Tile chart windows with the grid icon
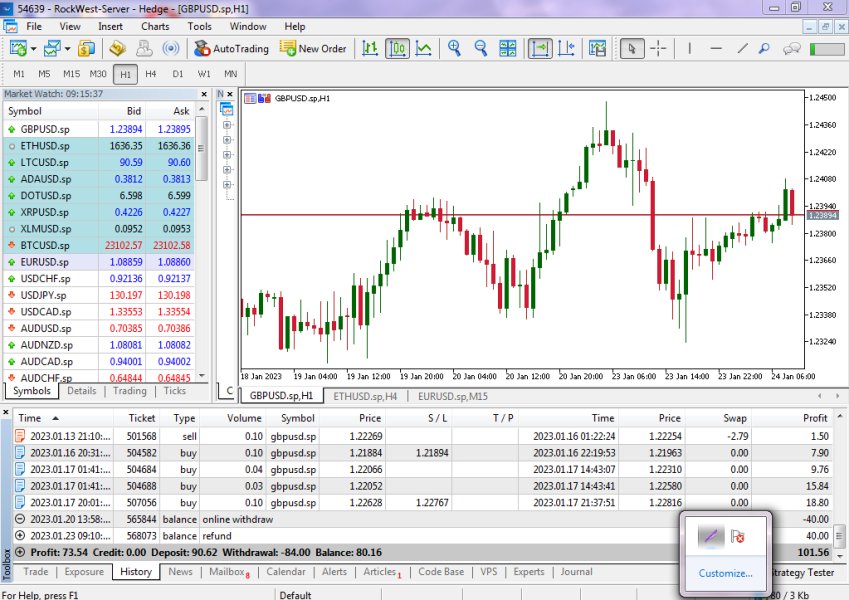This screenshot has width=849, height=600. point(507,49)
